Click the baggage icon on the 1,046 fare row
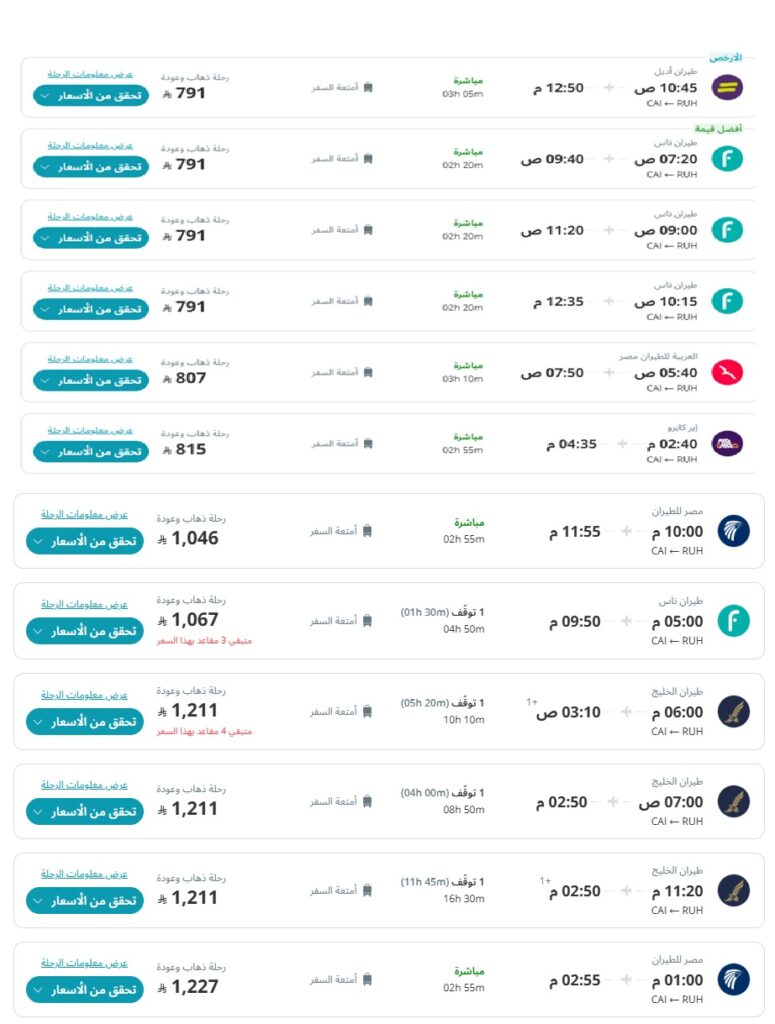 click(x=368, y=531)
